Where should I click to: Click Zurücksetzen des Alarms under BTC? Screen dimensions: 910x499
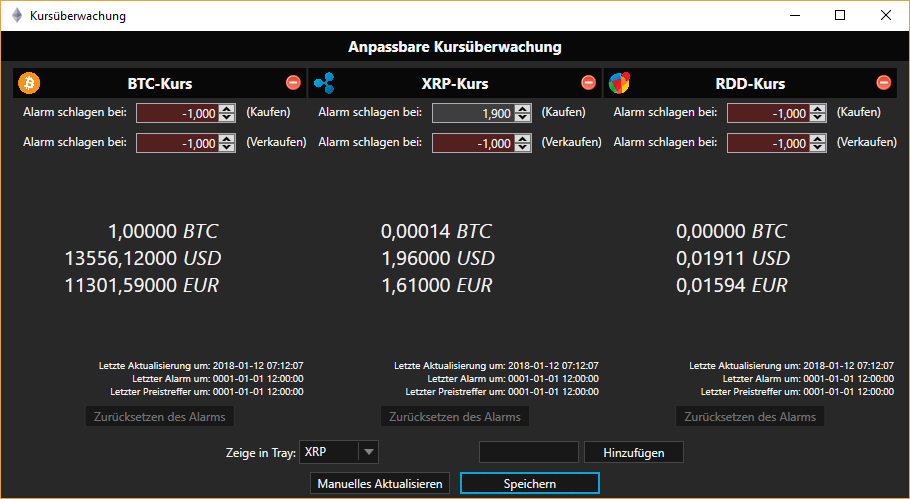pyautogui.click(x=160, y=417)
